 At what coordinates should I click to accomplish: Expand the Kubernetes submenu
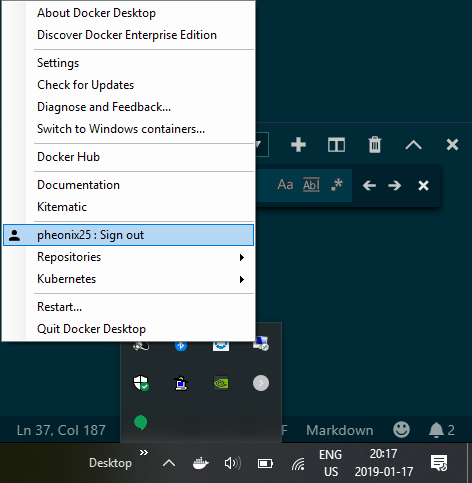pyautogui.click(x=128, y=279)
